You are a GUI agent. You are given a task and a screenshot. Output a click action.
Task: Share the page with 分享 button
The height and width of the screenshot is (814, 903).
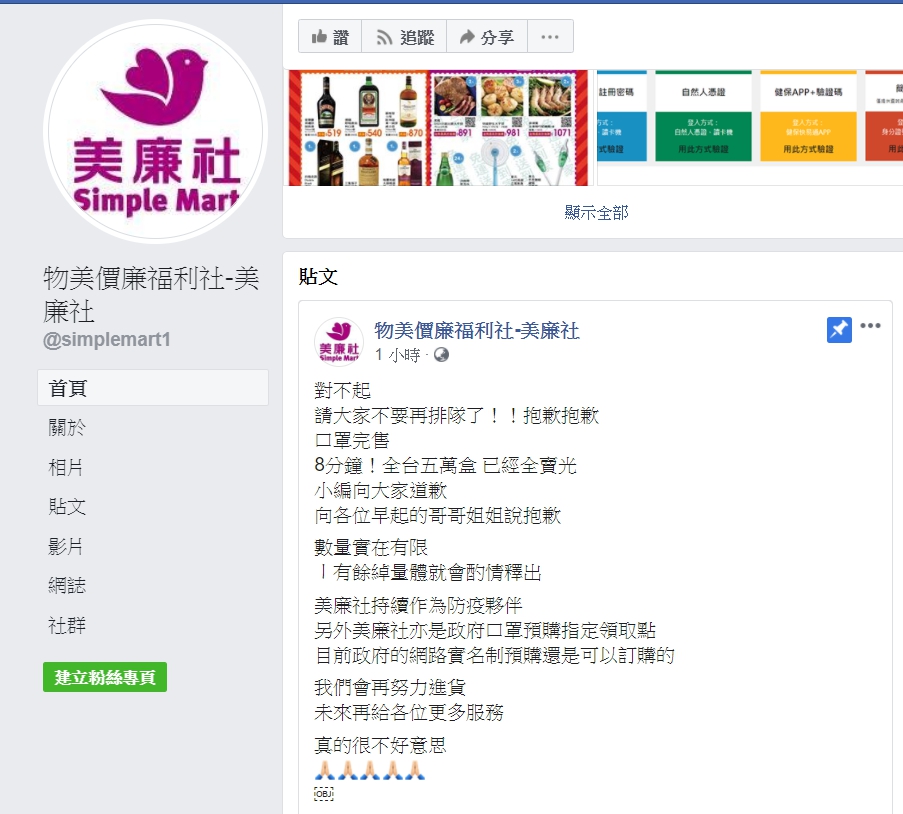[x=487, y=37]
